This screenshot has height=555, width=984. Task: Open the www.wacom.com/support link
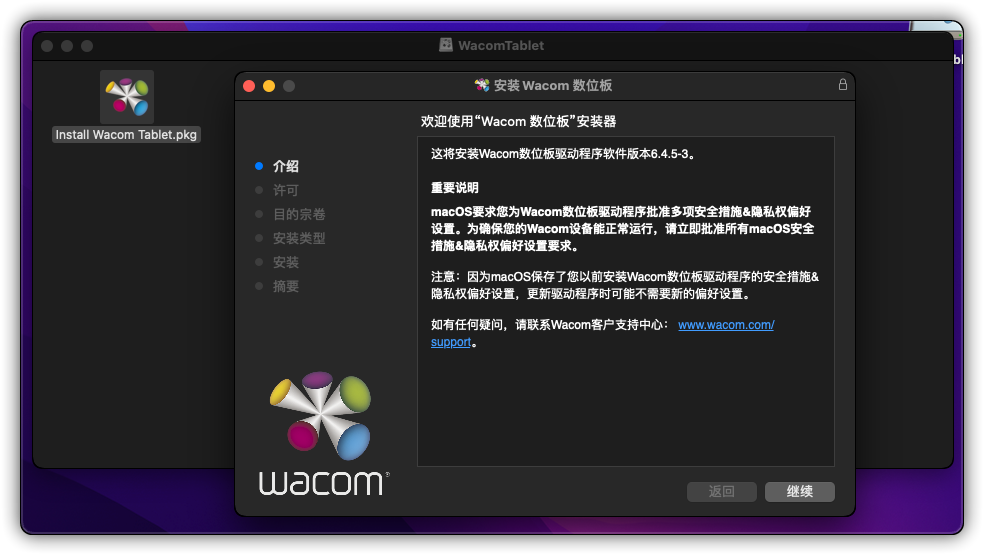click(x=726, y=325)
